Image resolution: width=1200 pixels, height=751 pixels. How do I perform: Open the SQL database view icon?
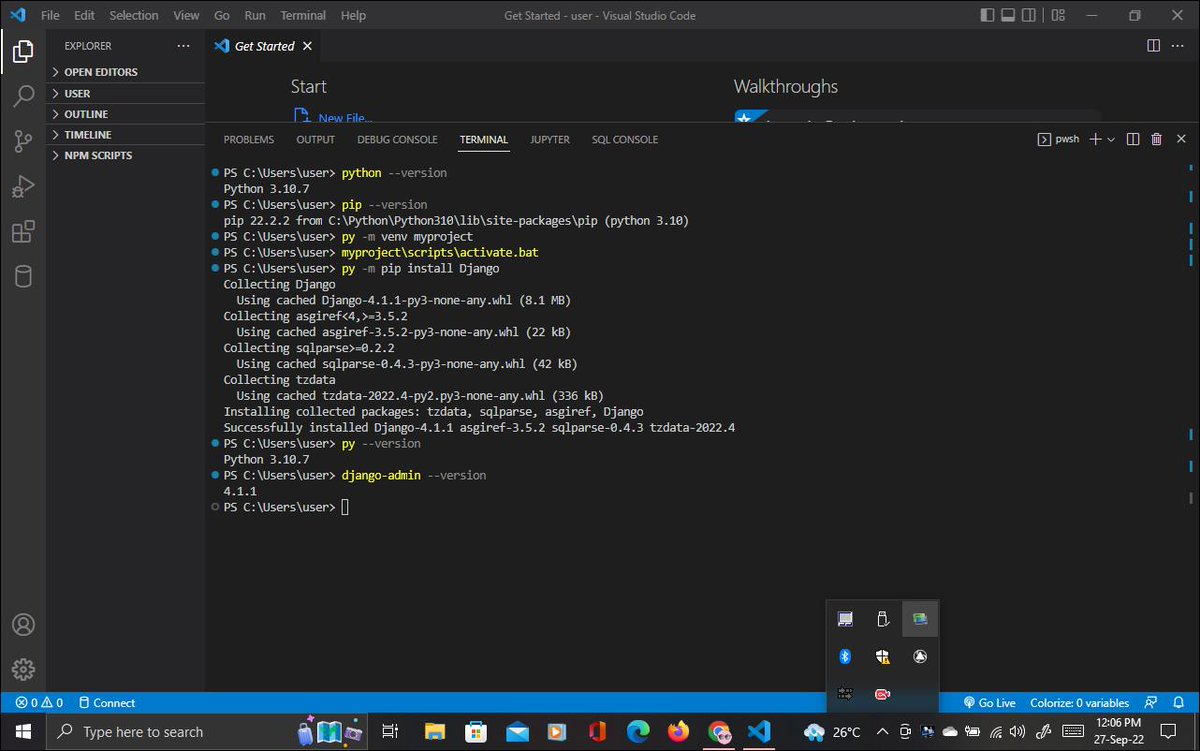[23, 277]
